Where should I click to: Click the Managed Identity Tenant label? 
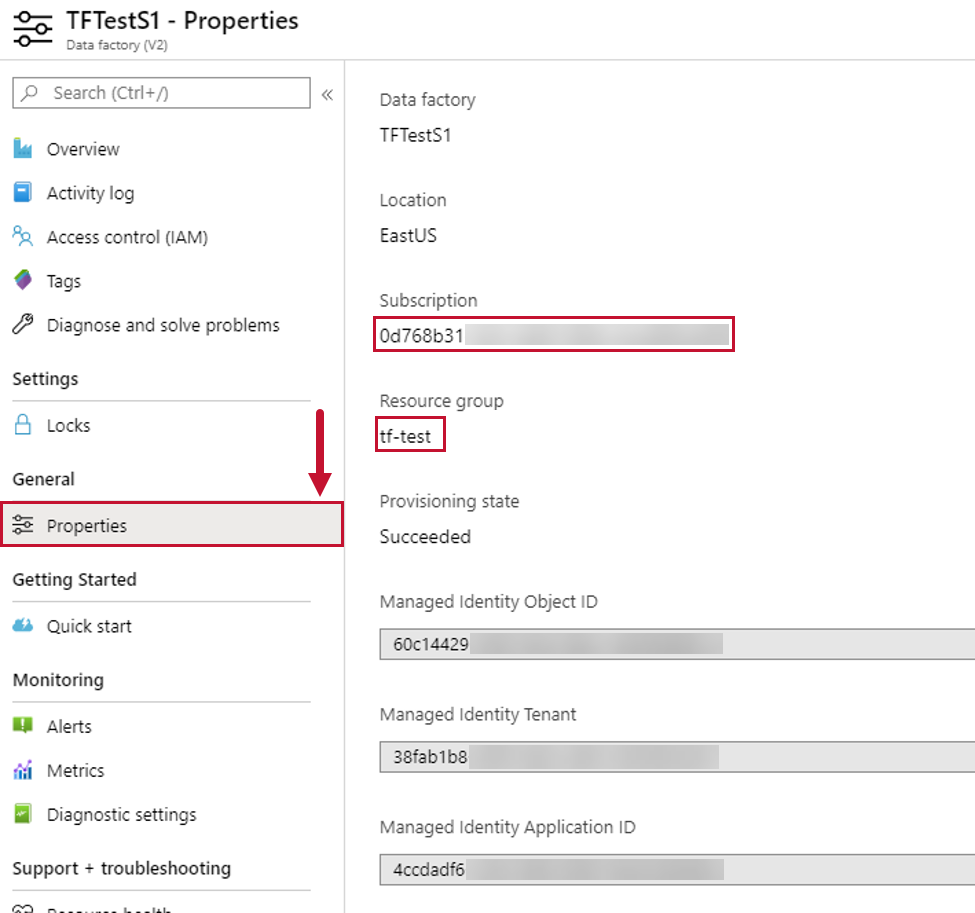[x=478, y=714]
